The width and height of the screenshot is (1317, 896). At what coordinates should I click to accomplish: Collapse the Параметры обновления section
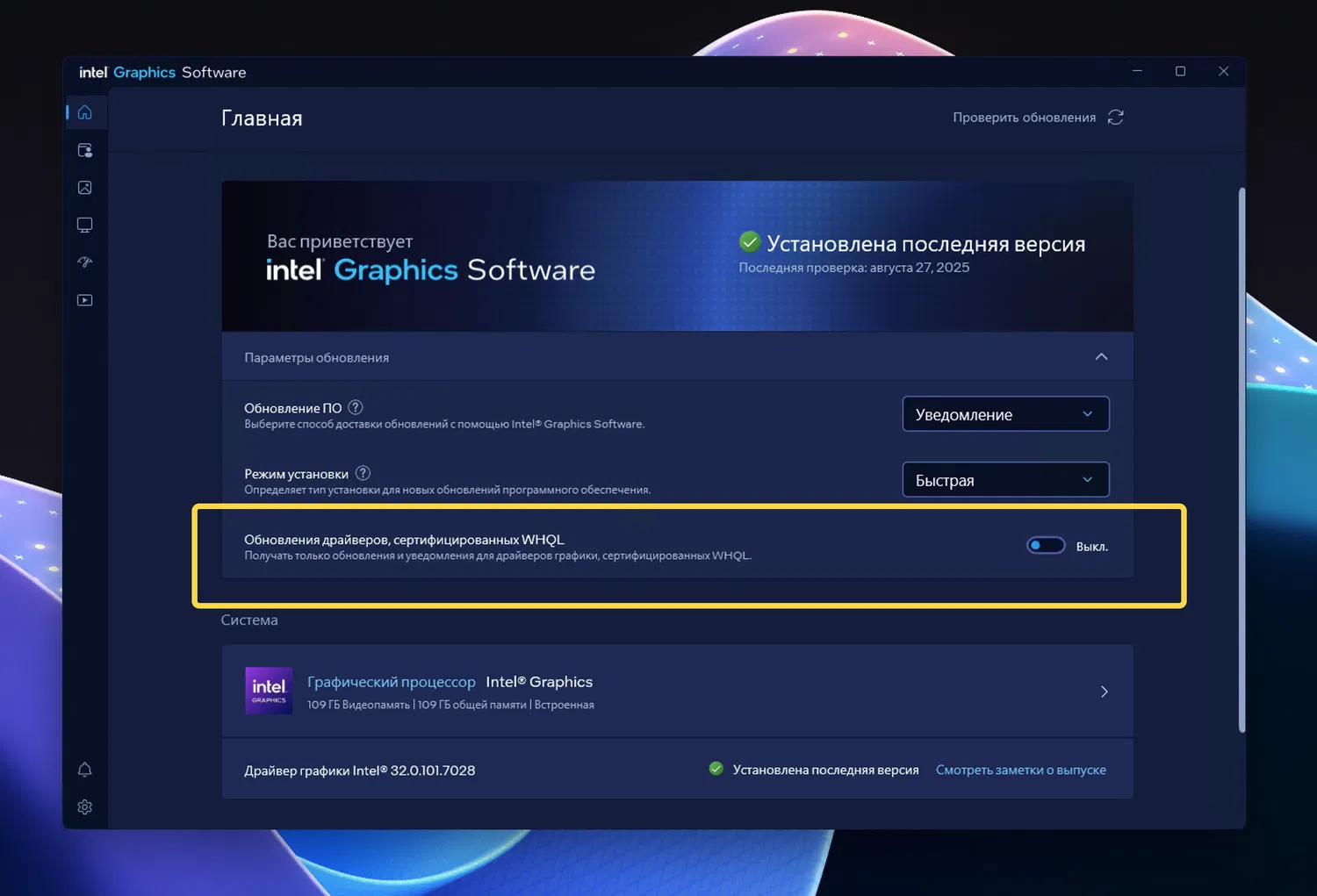click(1102, 357)
